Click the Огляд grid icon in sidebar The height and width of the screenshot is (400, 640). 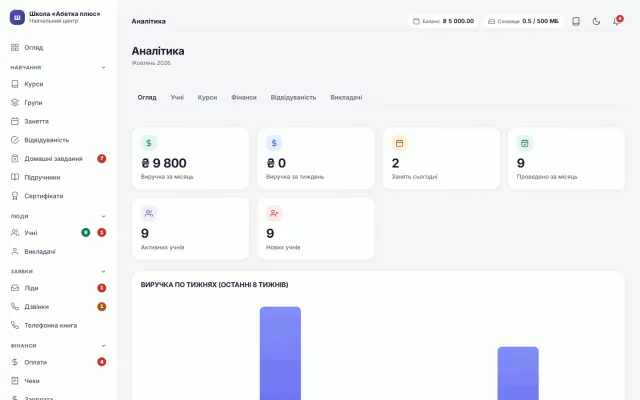click(15, 47)
